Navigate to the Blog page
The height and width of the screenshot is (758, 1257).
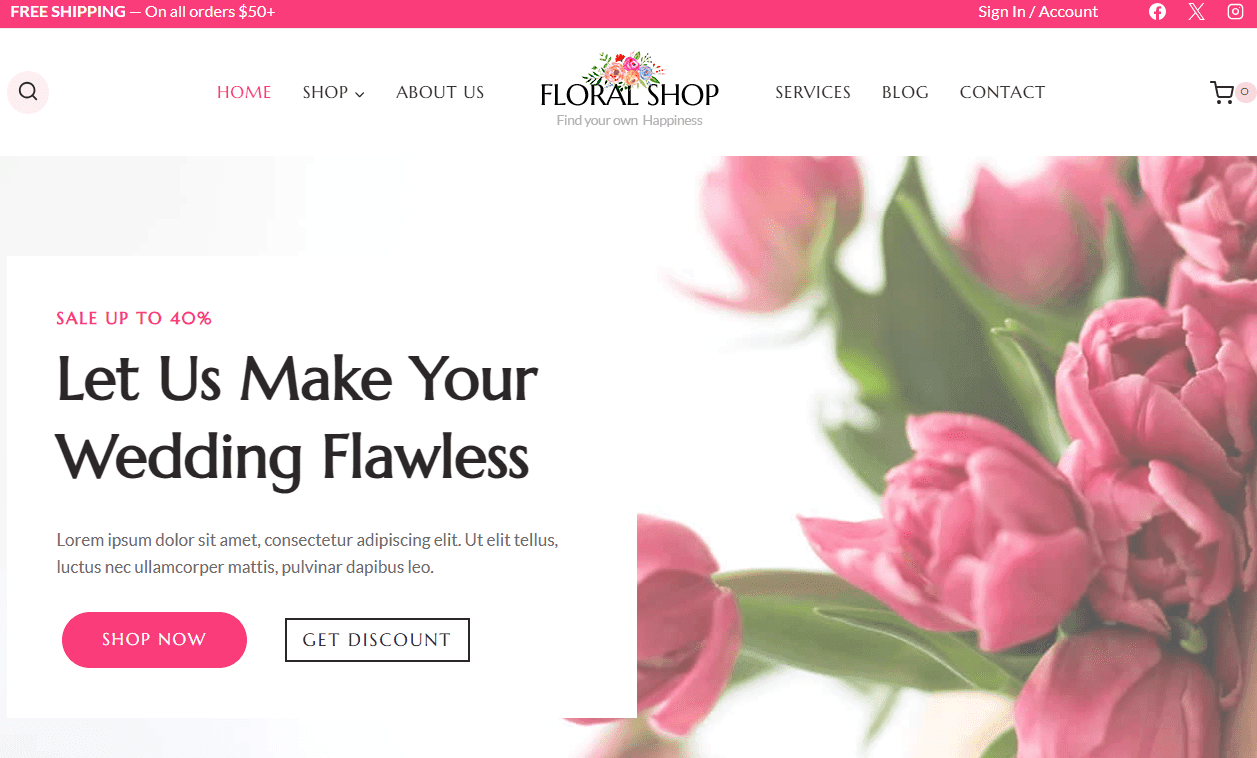pos(905,92)
